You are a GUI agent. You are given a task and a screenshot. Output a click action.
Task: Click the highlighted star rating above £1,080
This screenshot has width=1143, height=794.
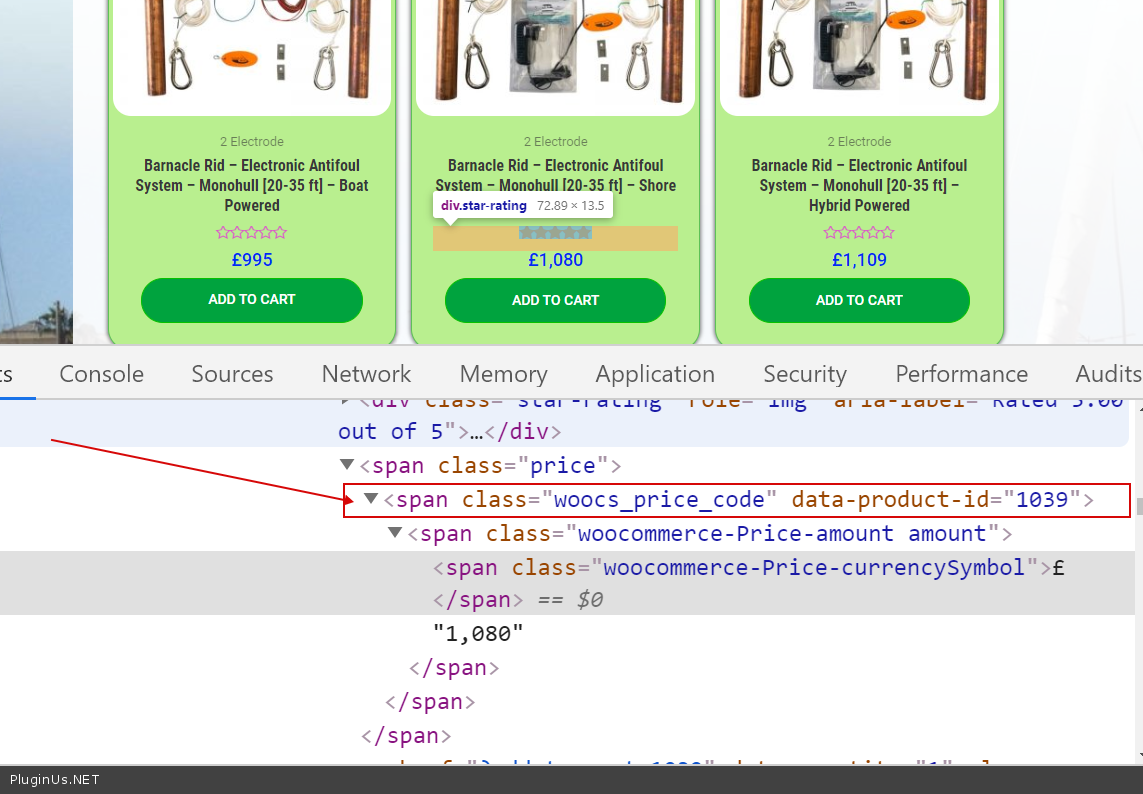(x=555, y=233)
